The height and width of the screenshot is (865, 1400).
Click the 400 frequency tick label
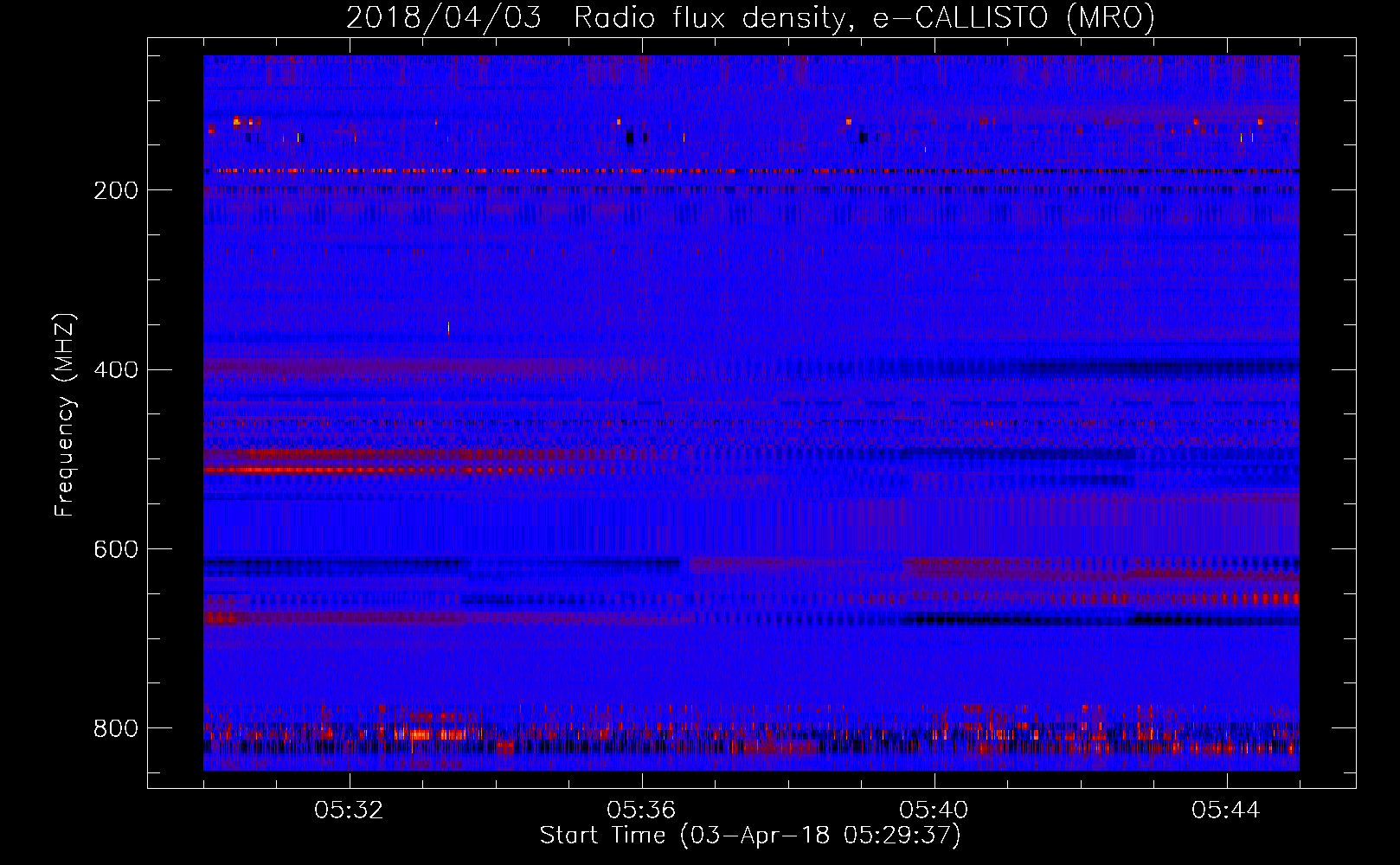116,370
